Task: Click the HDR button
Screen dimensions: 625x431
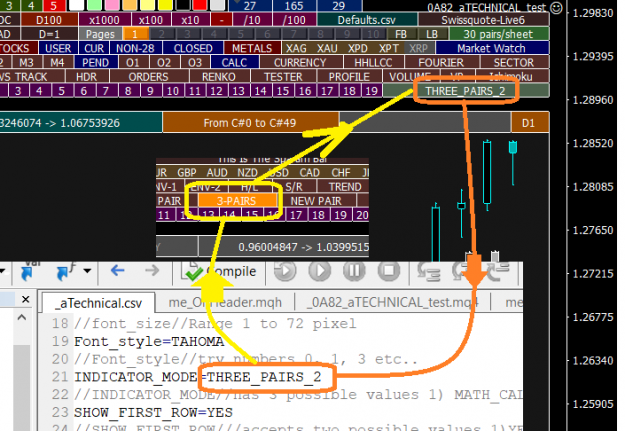Action: tap(86, 77)
